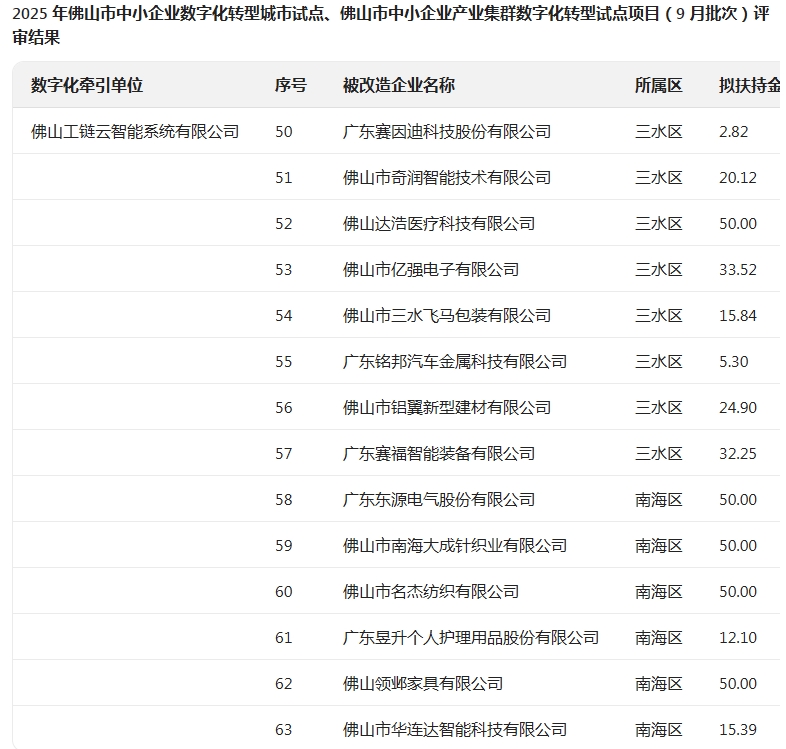
Task: Click 佛山市华连达智能科技有限公司 in the last row
Action: (x=454, y=729)
